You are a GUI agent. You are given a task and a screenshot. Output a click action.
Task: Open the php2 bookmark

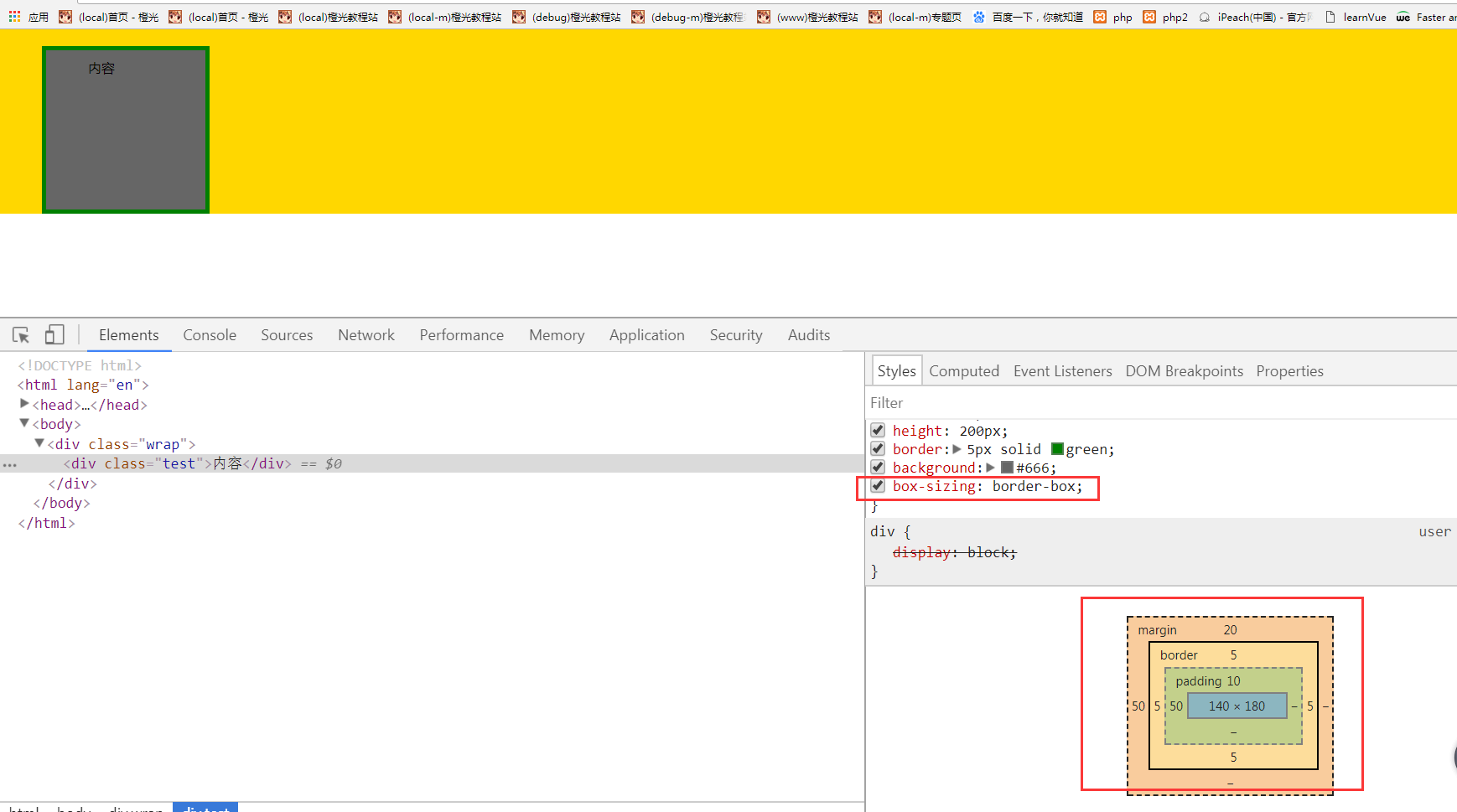1165,17
